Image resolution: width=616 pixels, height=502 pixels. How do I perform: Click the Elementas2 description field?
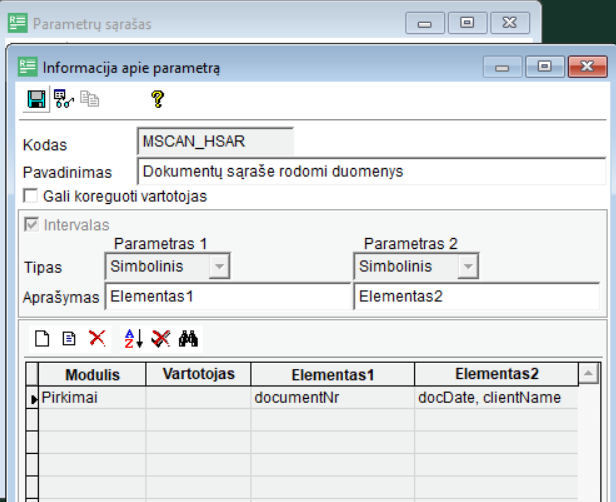coord(477,296)
